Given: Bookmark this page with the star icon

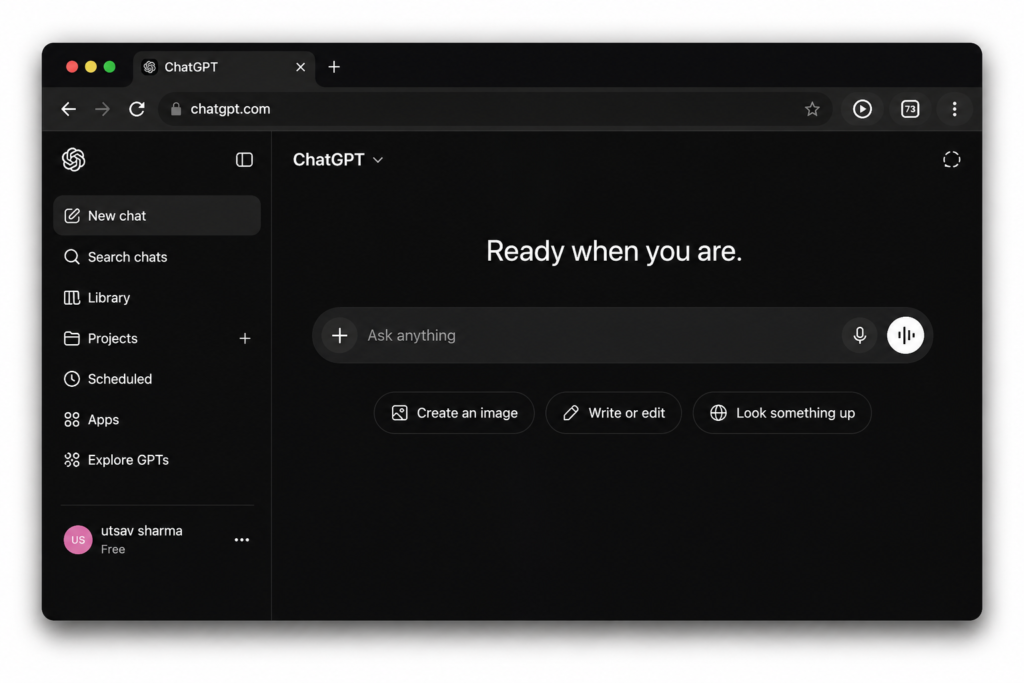Looking at the screenshot, I should (x=812, y=109).
